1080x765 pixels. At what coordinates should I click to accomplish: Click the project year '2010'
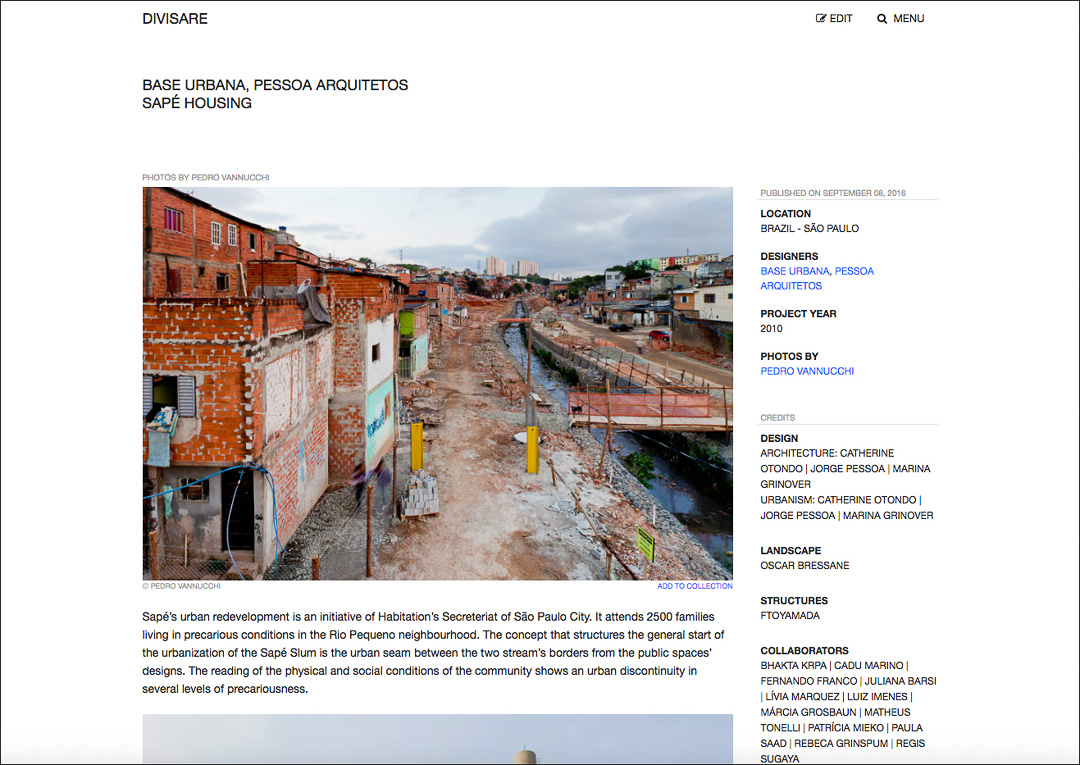[x=771, y=328]
